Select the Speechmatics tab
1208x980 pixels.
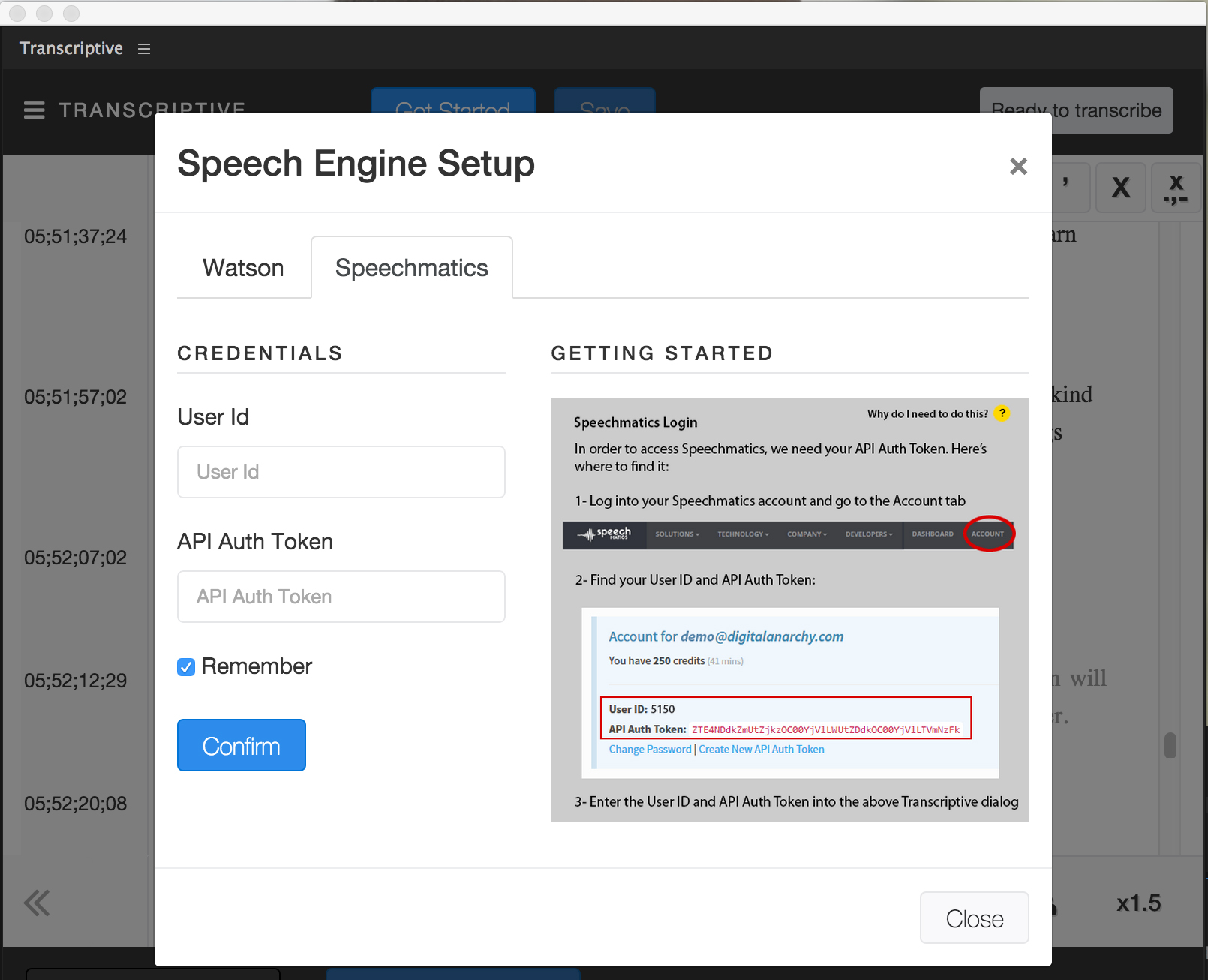pos(412,268)
